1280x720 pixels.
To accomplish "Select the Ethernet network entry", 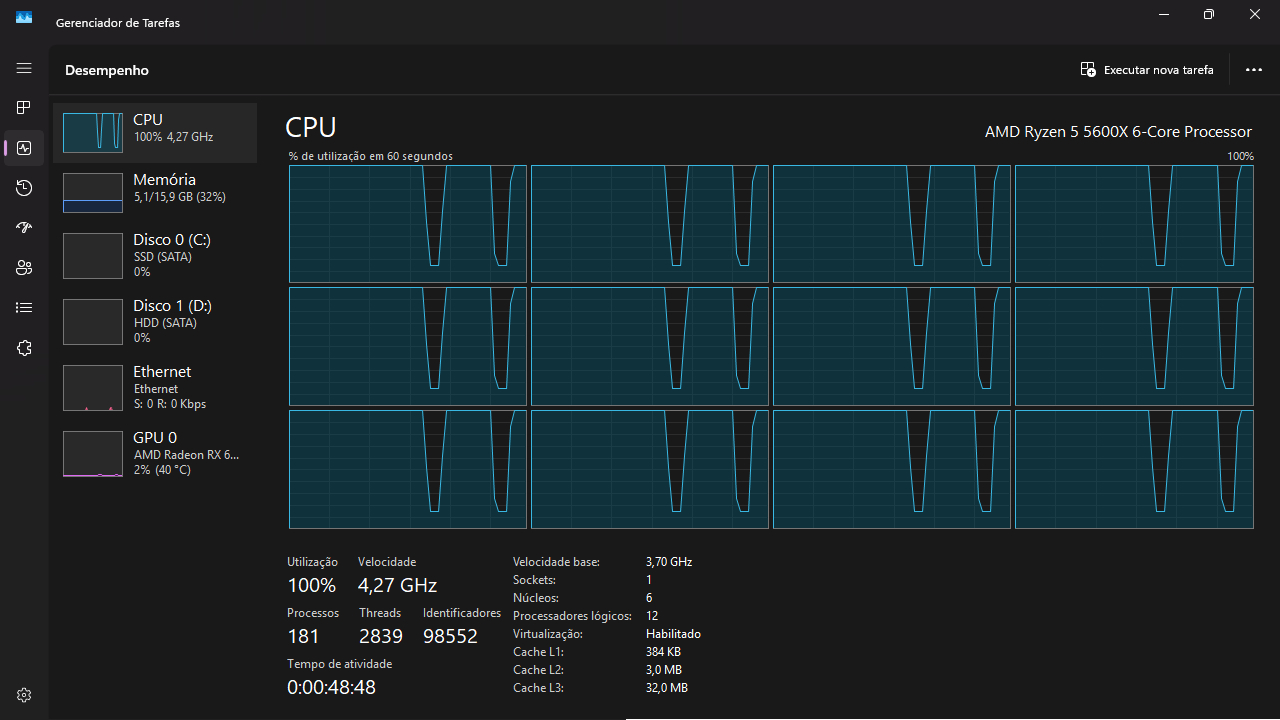I will click(155, 387).
